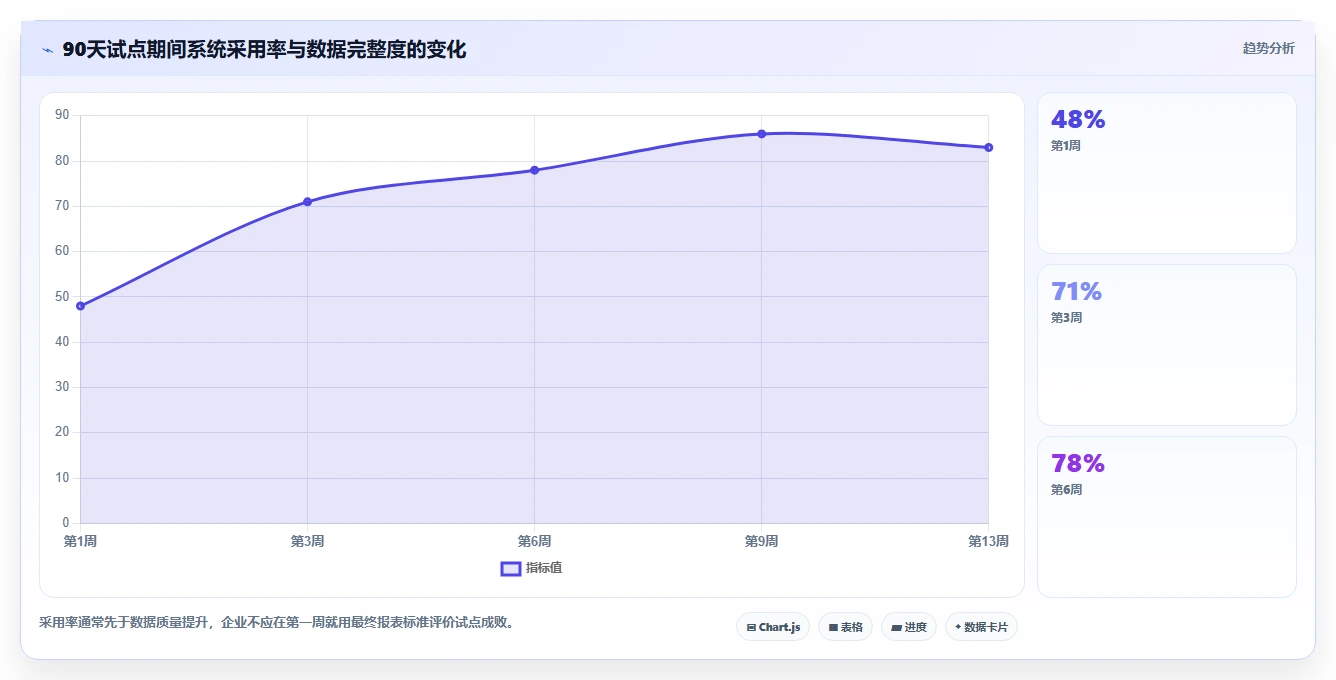The width and height of the screenshot is (1336, 680).
Task: Open the 78% 第6周 stat card
Action: point(1166,517)
